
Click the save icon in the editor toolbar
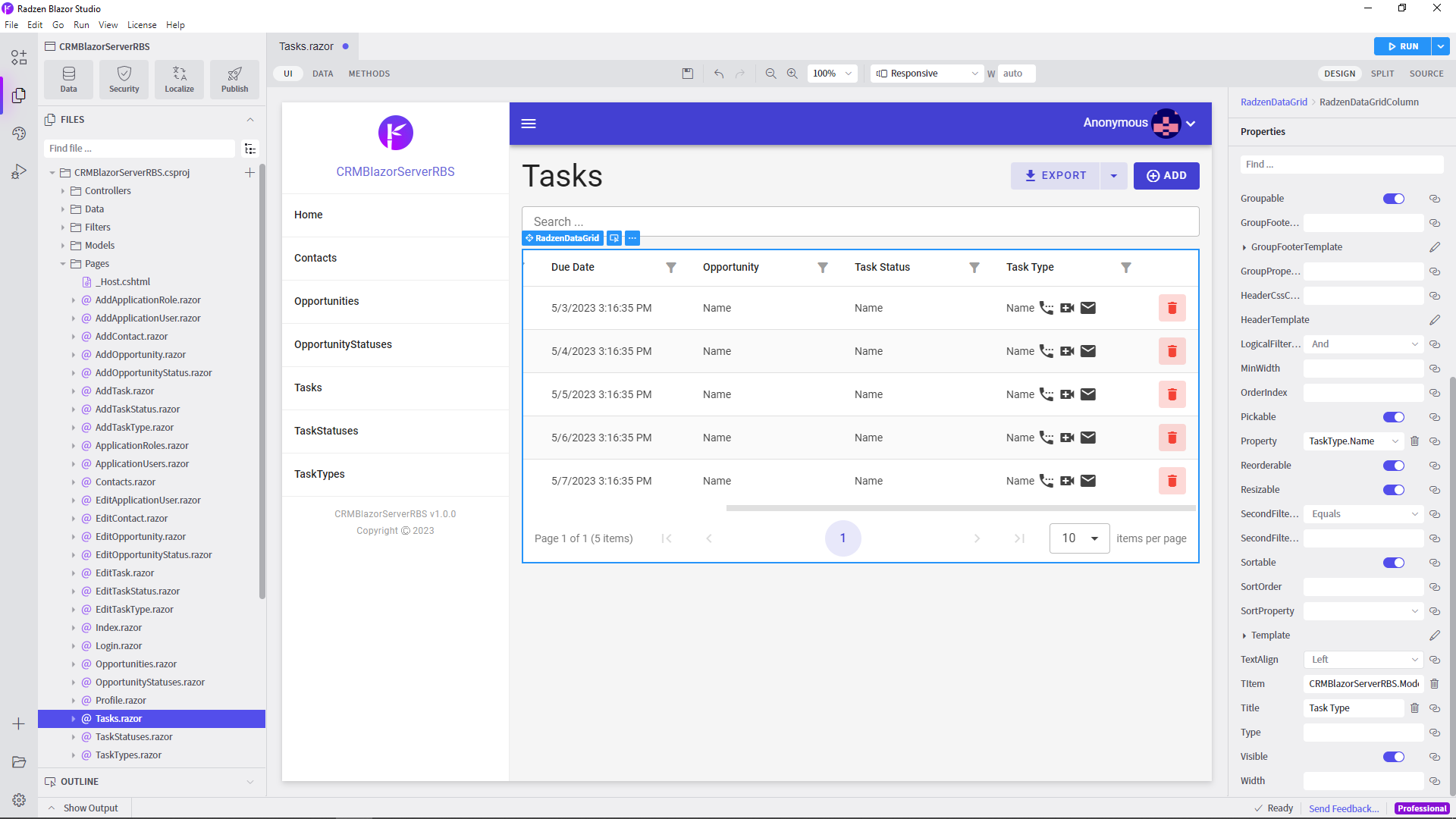688,74
